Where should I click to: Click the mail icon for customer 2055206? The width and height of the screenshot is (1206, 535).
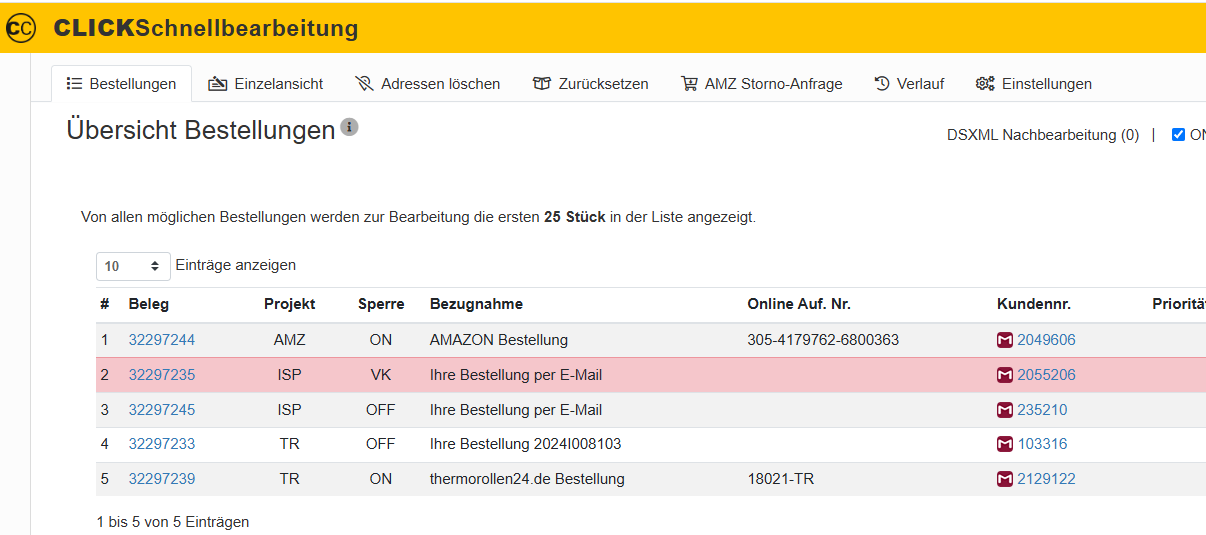click(x=1005, y=375)
